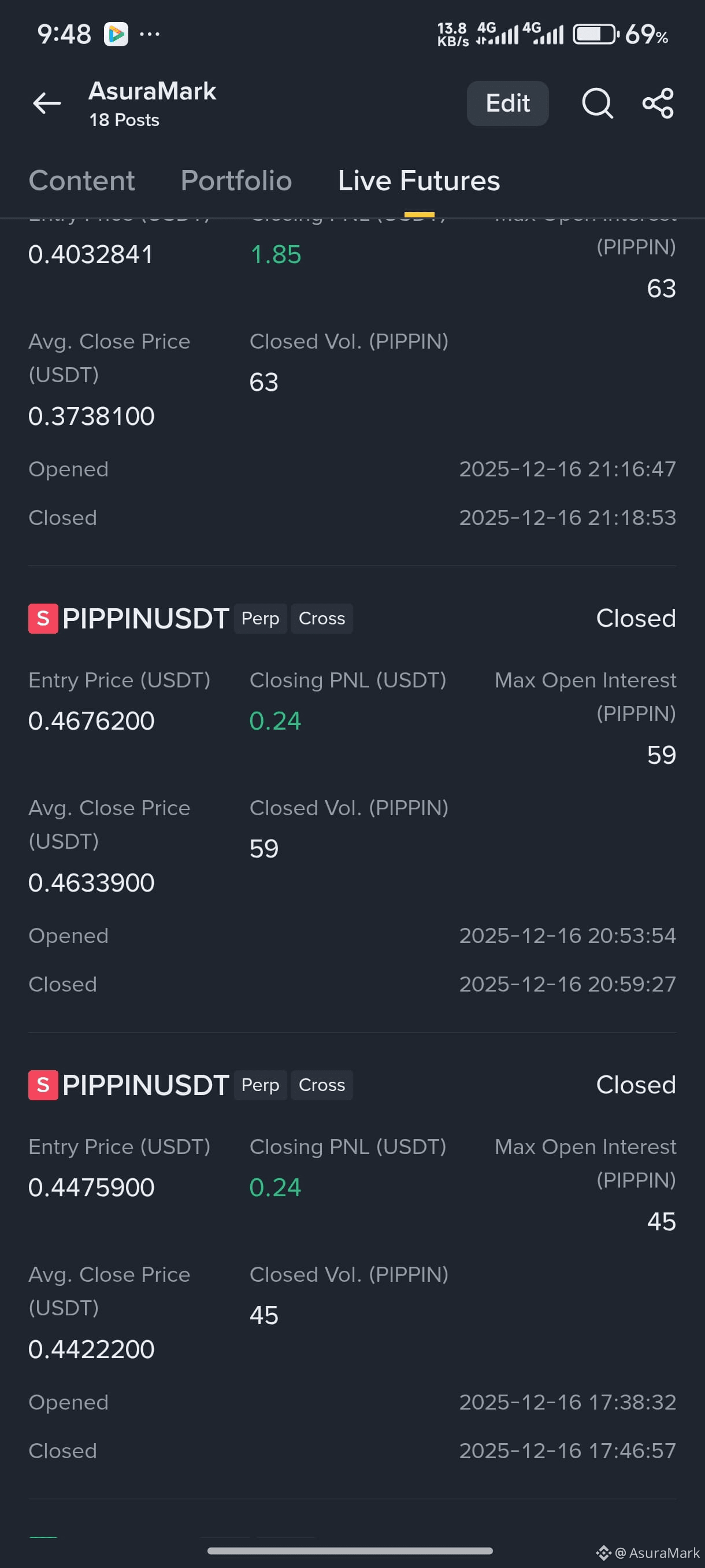Tap the AsuraMark profile name
The height and width of the screenshot is (1568, 705).
[x=152, y=91]
